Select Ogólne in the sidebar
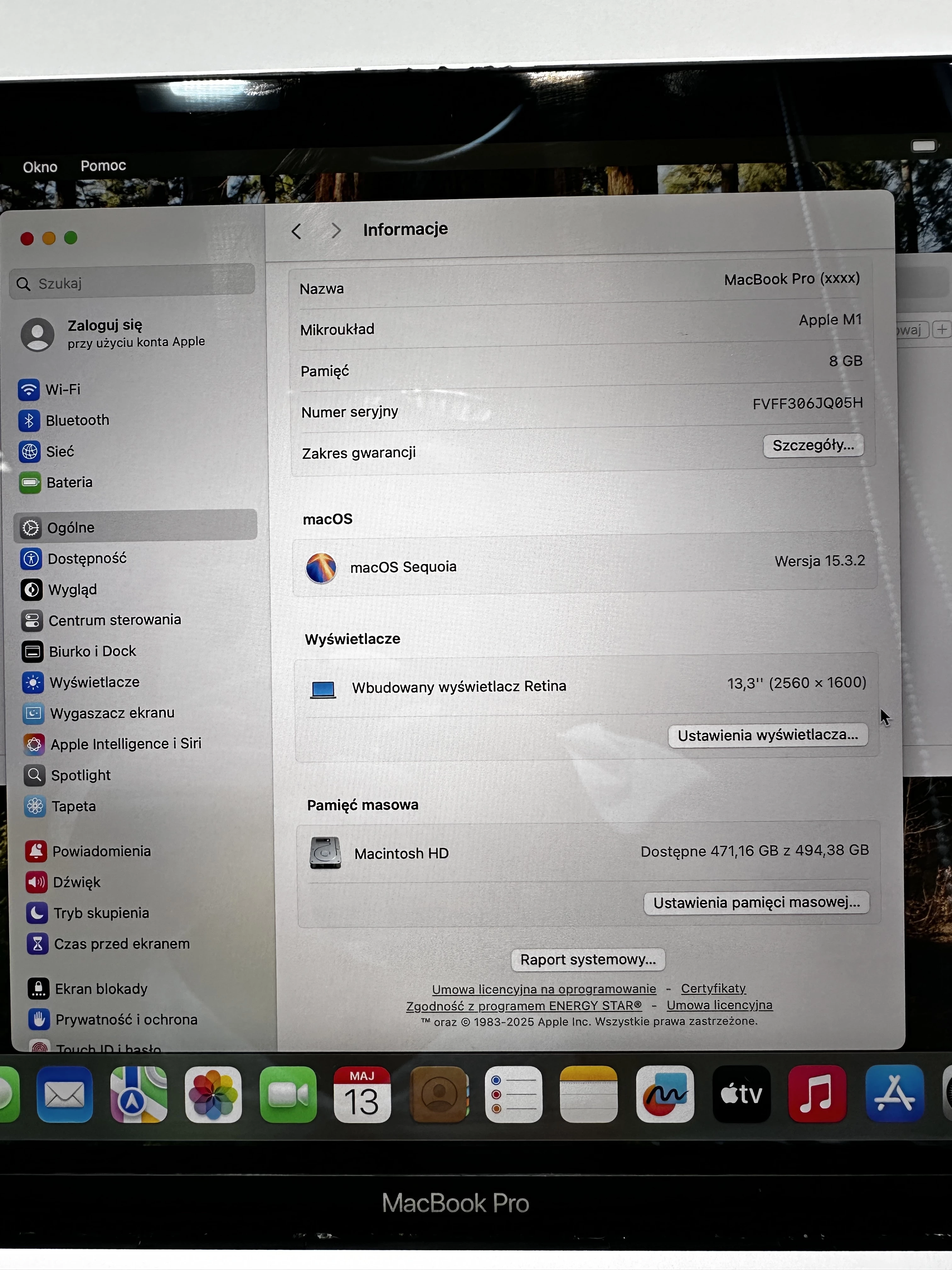952x1270 pixels. 135,526
